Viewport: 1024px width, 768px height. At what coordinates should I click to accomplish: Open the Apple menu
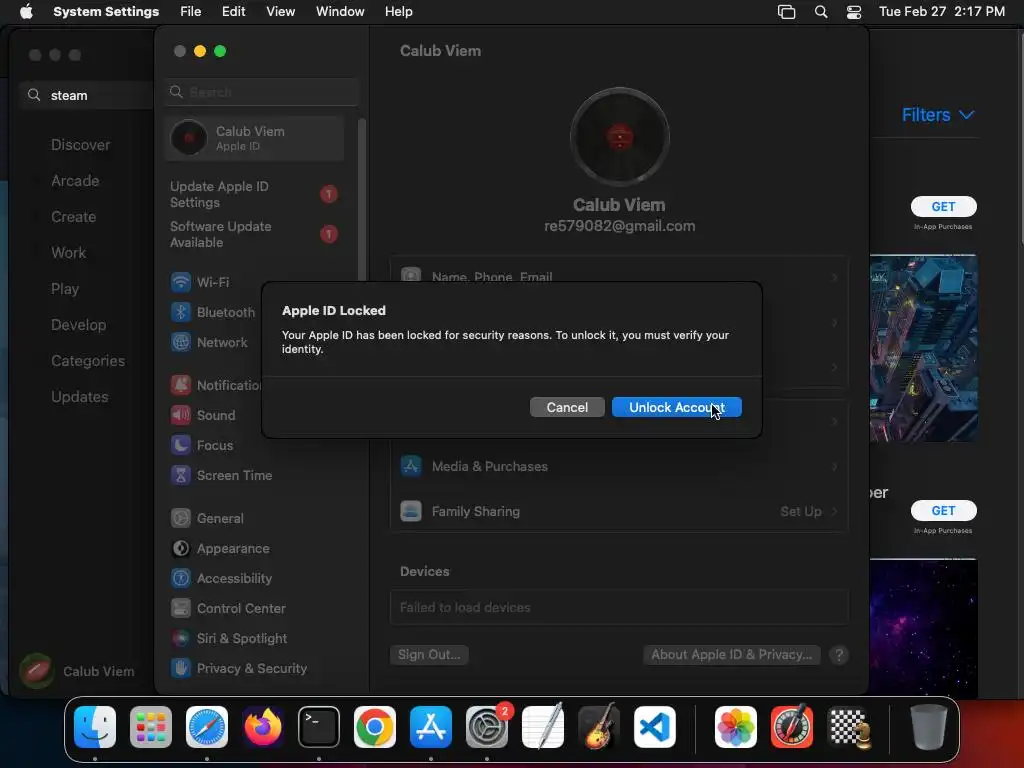[26, 11]
